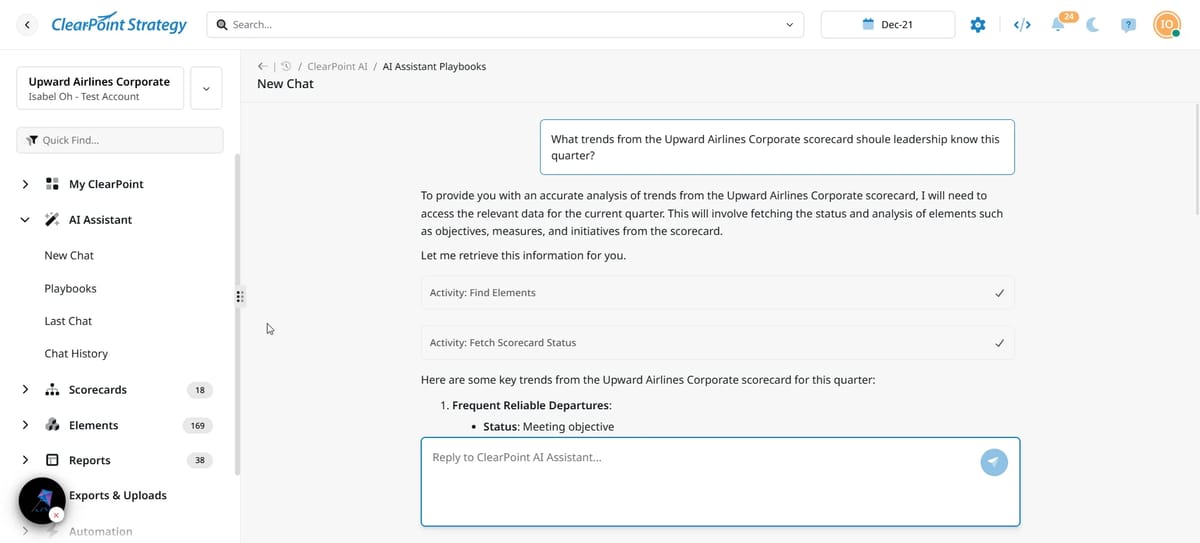Click the AI Assistant magic wand icon
The width and height of the screenshot is (1200, 543).
pyautogui.click(x=52, y=220)
